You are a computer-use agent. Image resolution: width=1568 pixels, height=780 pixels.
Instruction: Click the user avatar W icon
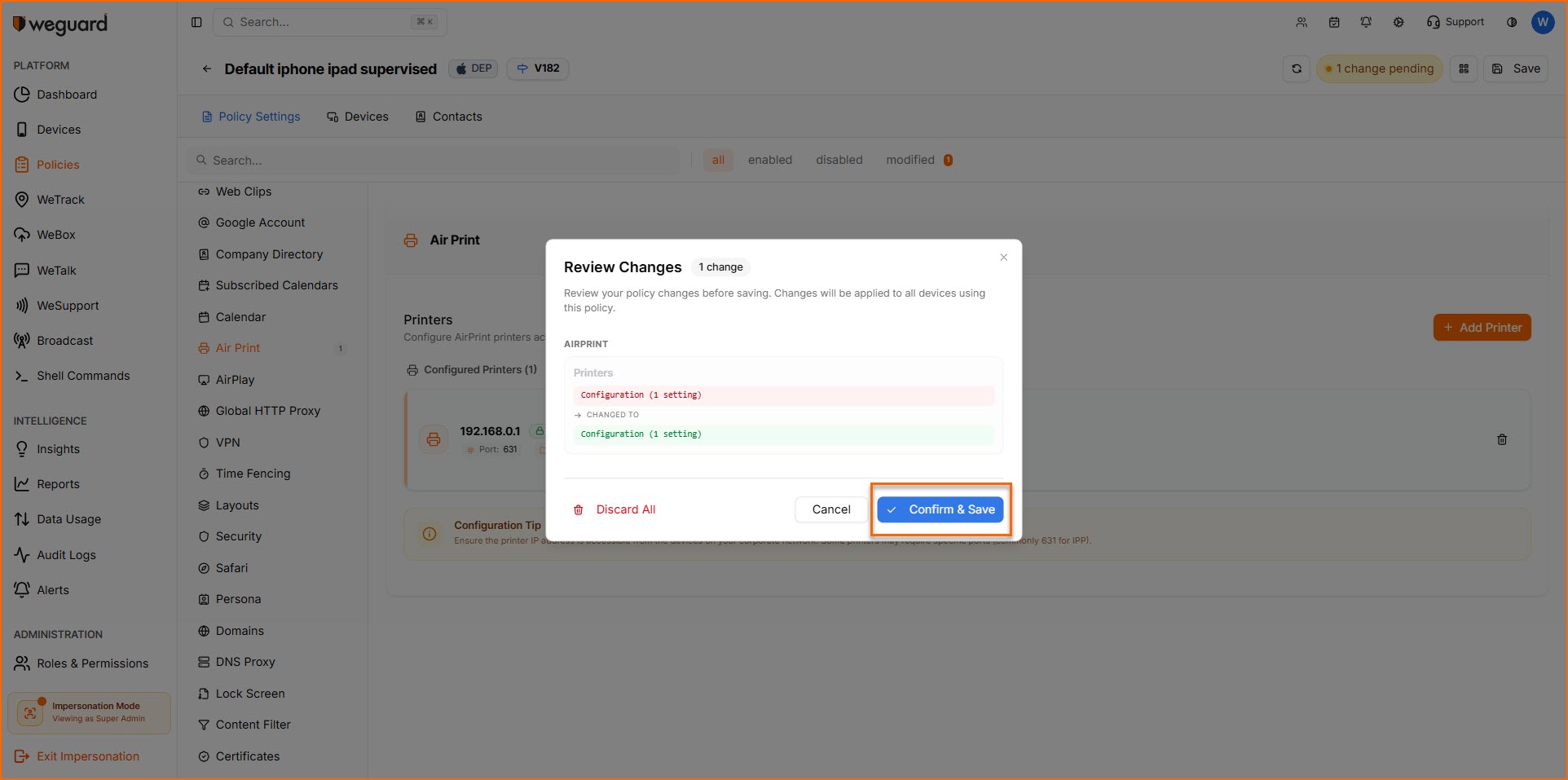pyautogui.click(x=1542, y=22)
